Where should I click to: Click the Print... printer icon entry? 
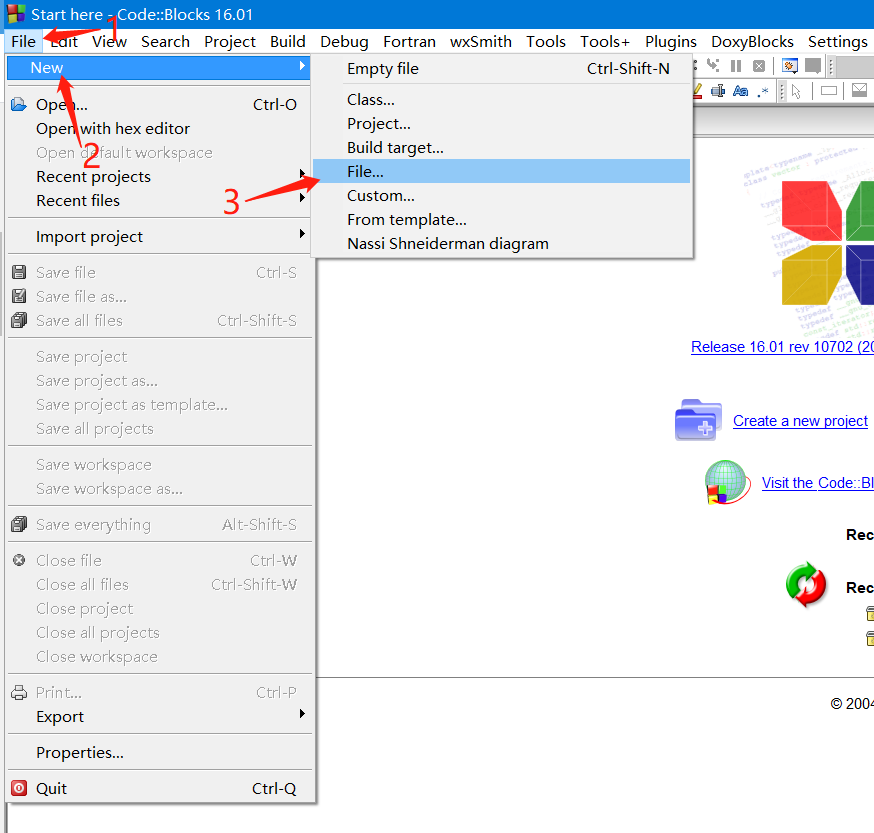[19, 692]
